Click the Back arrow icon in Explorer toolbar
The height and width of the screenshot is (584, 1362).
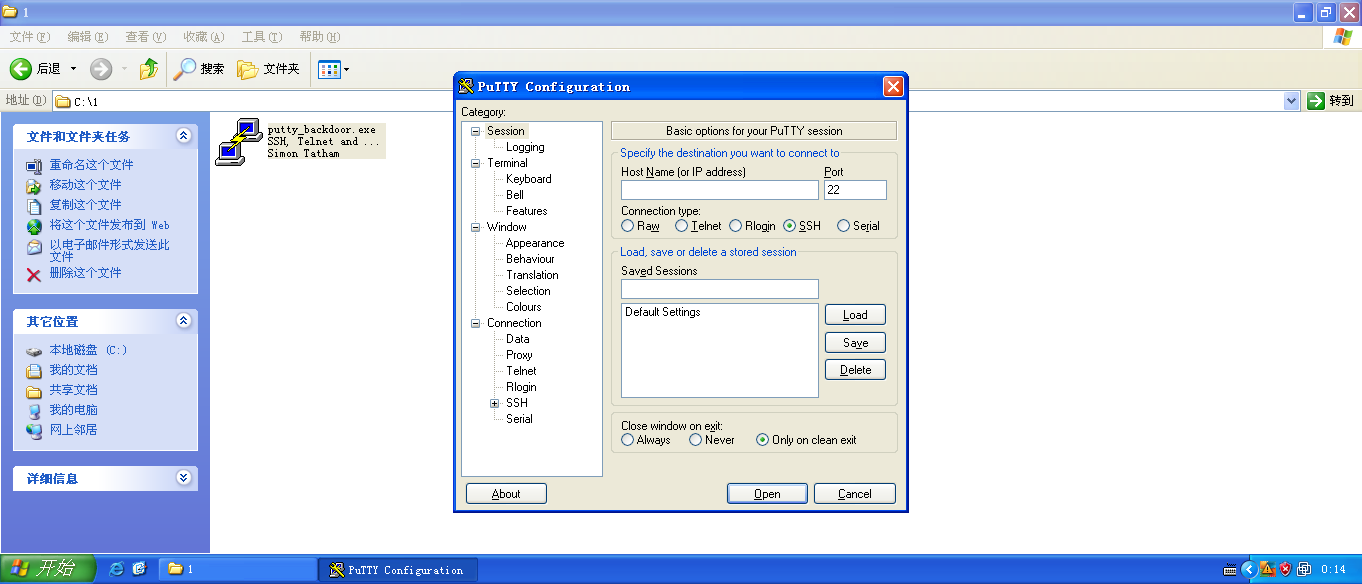[21, 69]
